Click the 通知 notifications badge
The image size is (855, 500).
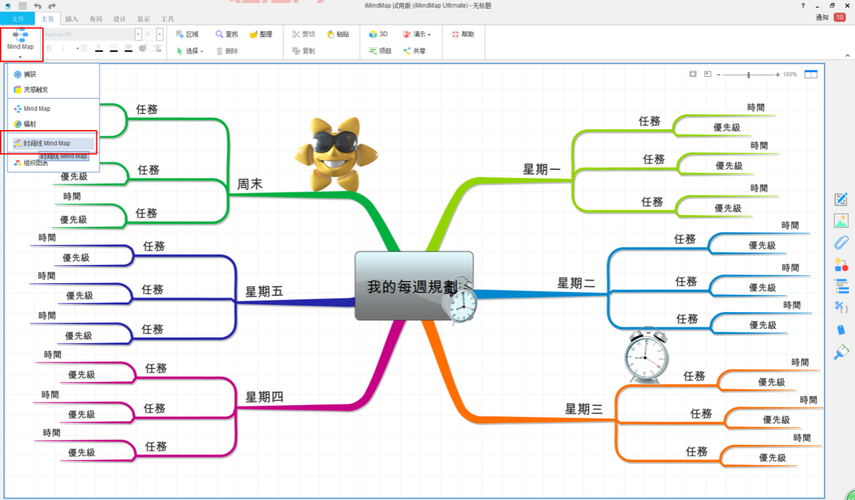tap(838, 18)
